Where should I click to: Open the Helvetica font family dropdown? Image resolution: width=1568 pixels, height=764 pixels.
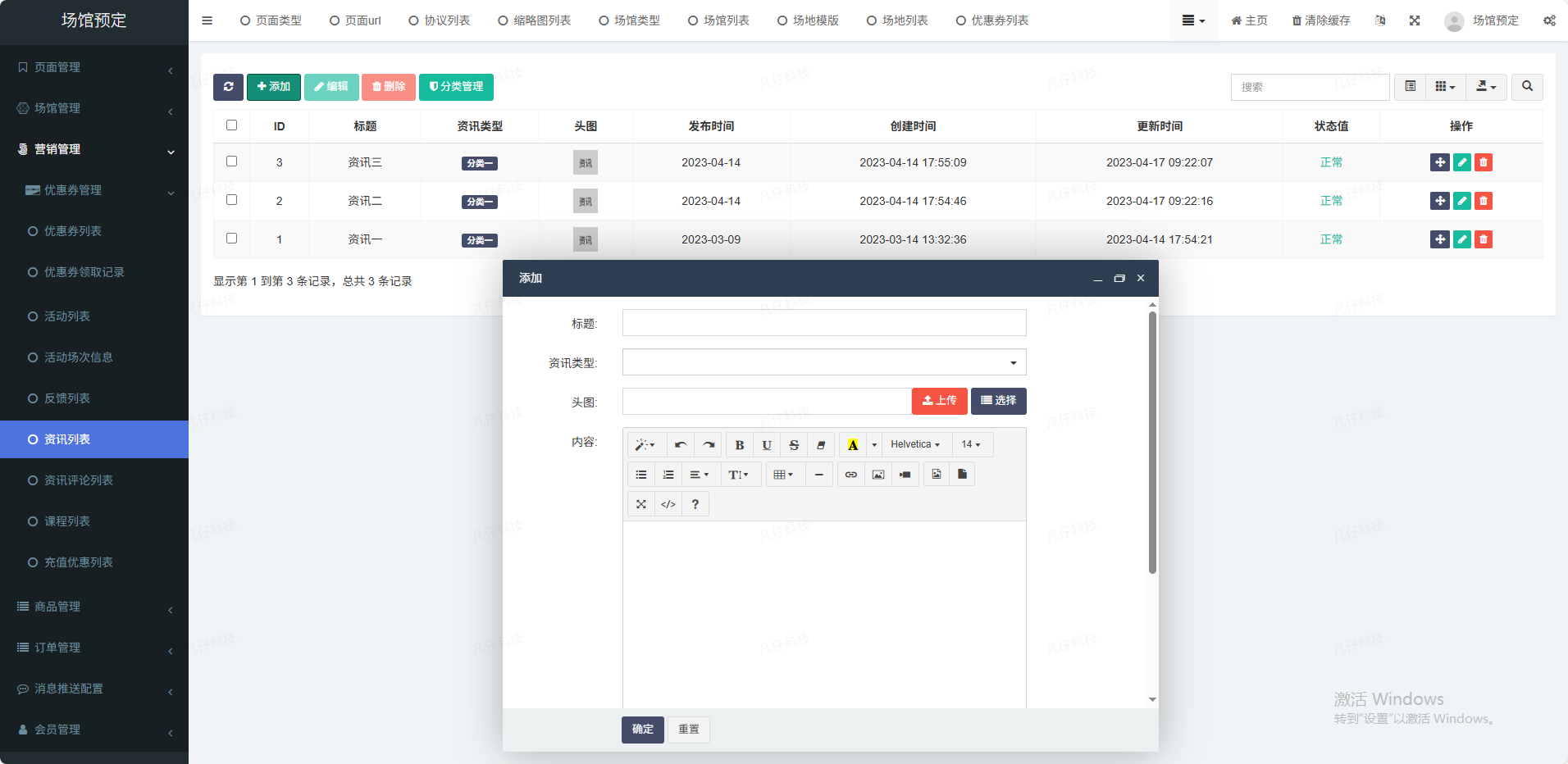[915, 445]
